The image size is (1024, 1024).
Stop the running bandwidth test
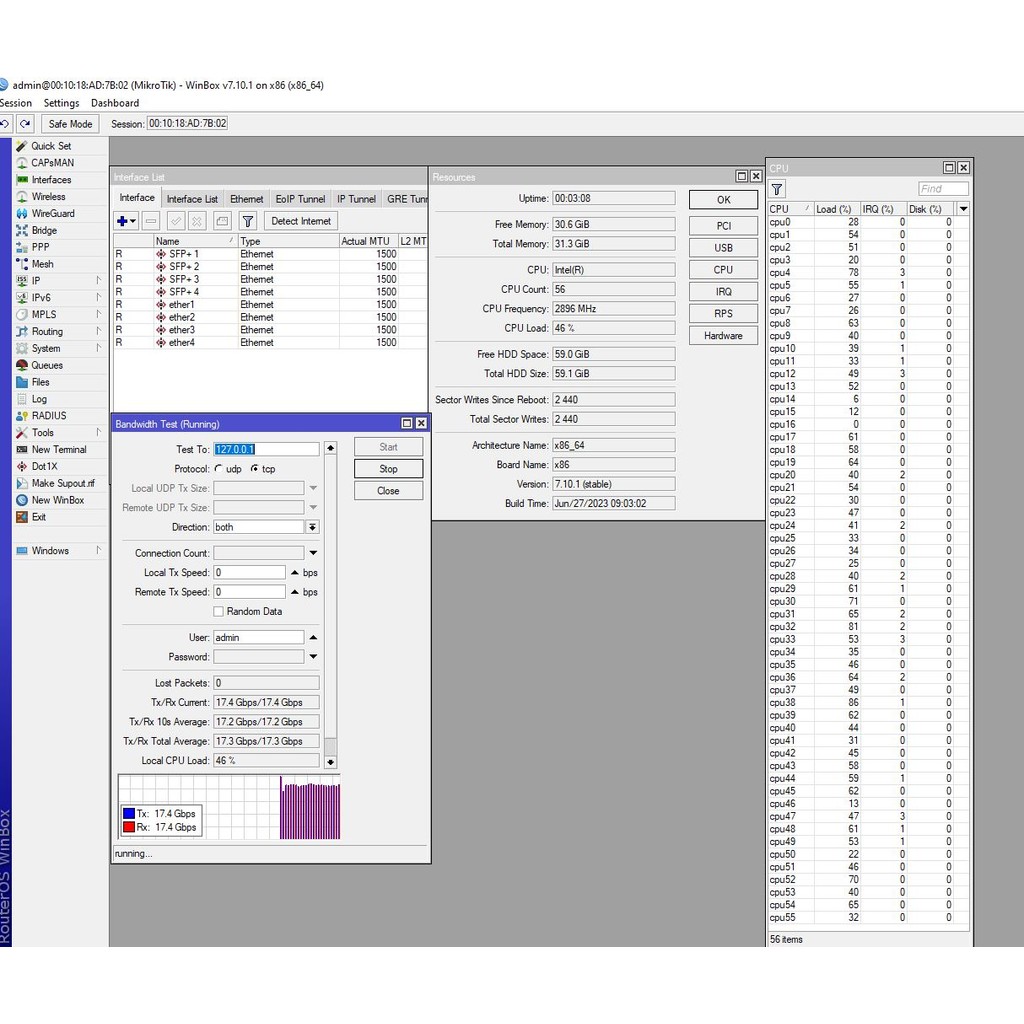point(388,469)
